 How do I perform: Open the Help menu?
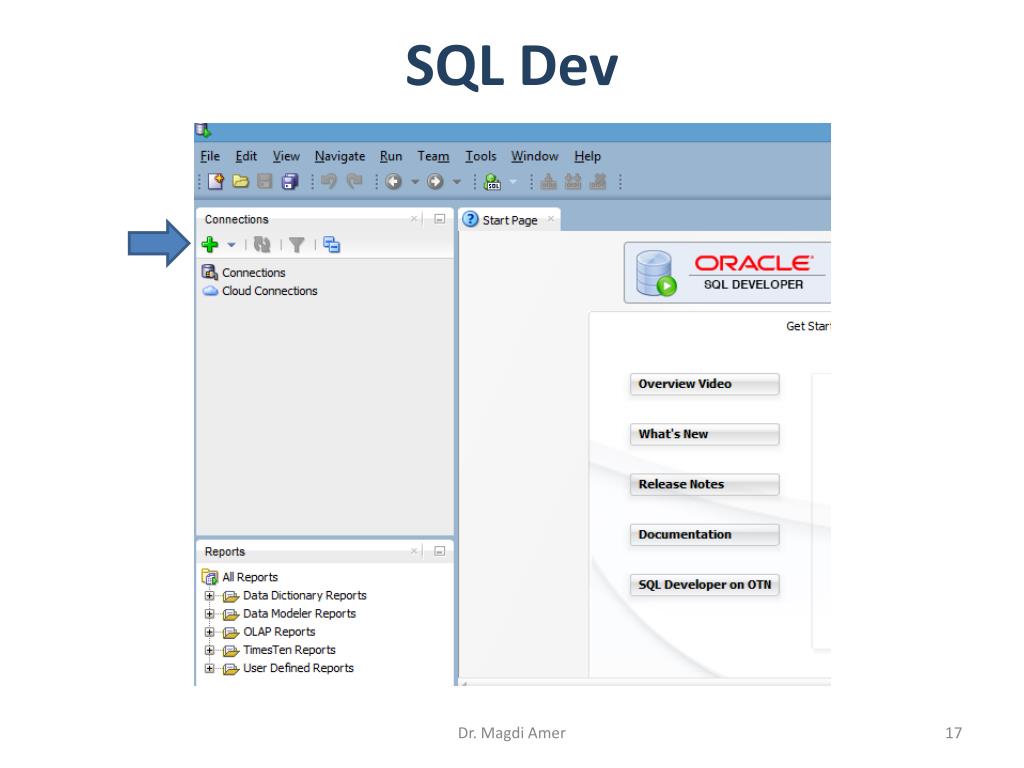tap(587, 156)
